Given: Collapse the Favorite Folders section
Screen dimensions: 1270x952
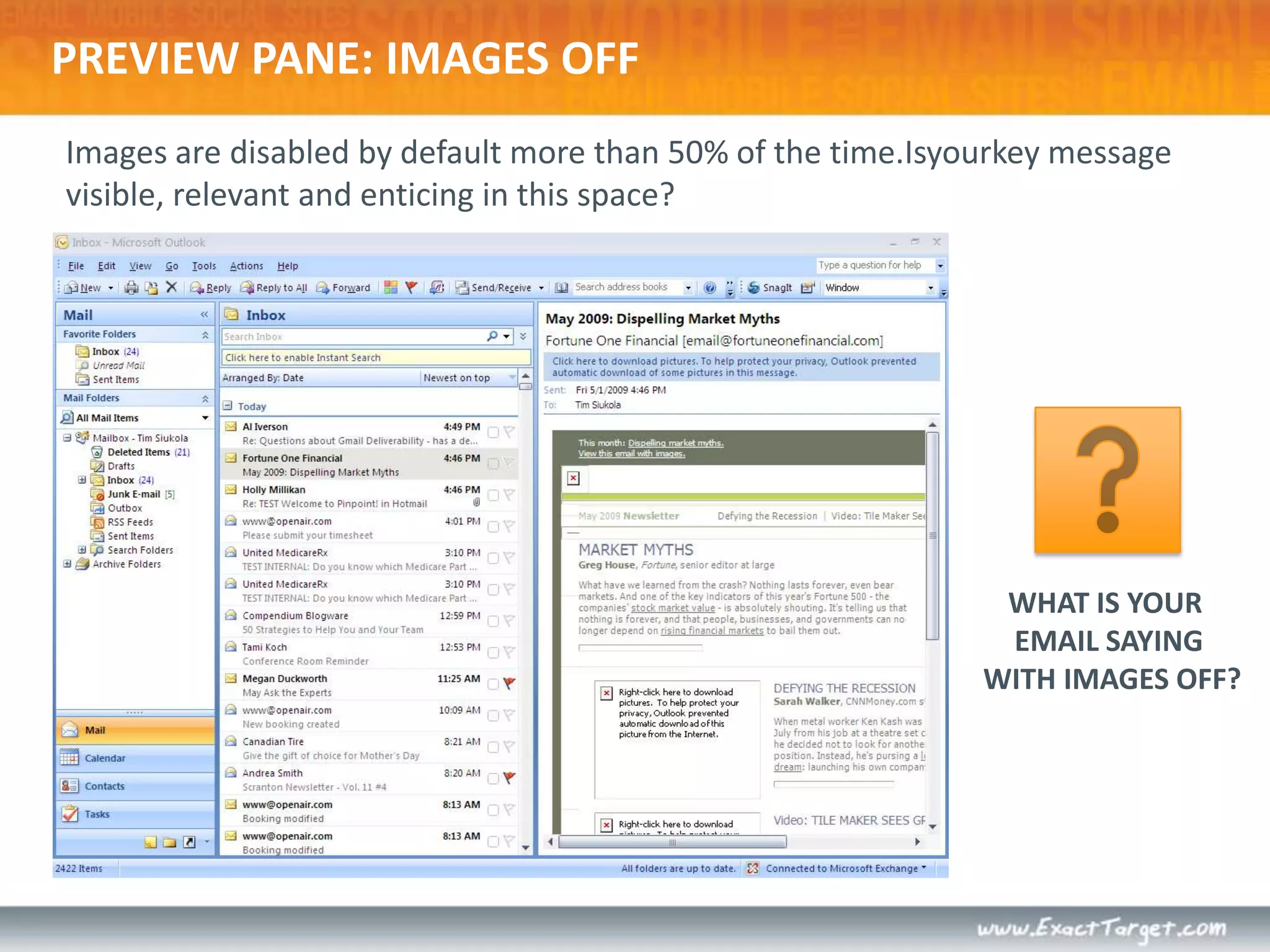Looking at the screenshot, I should click(x=205, y=335).
